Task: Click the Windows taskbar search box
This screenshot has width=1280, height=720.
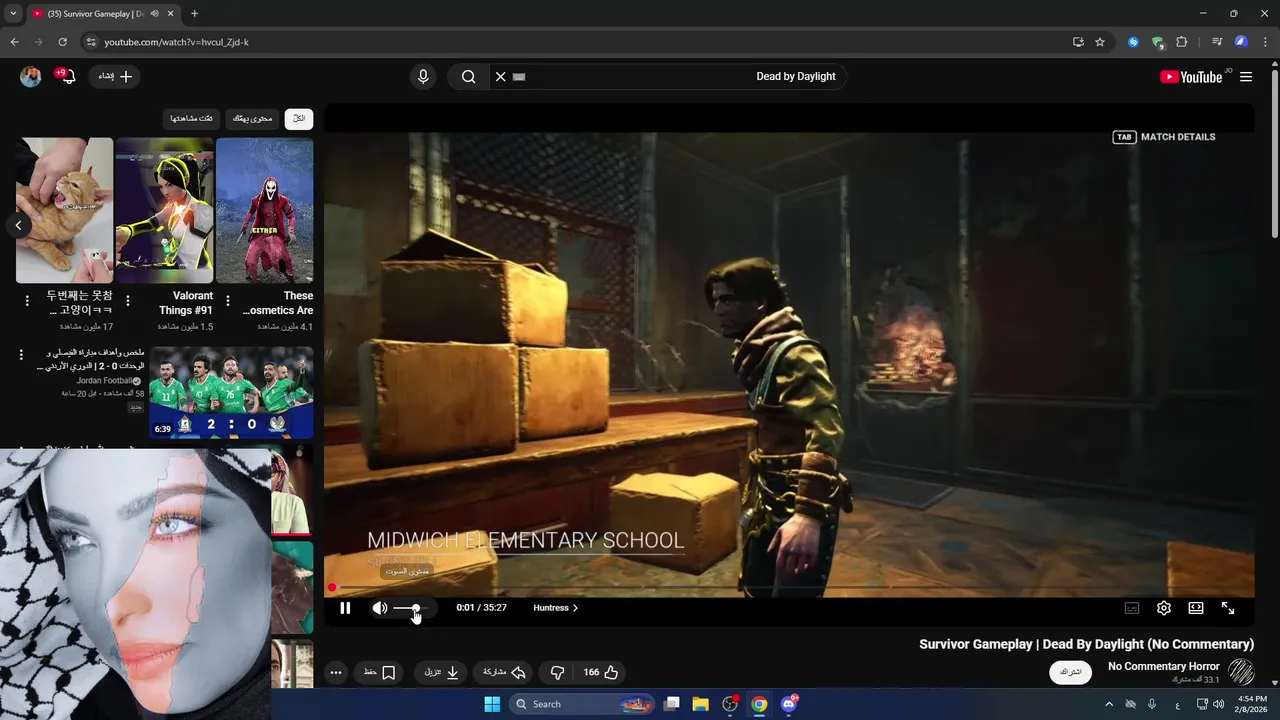Action: tap(582, 704)
